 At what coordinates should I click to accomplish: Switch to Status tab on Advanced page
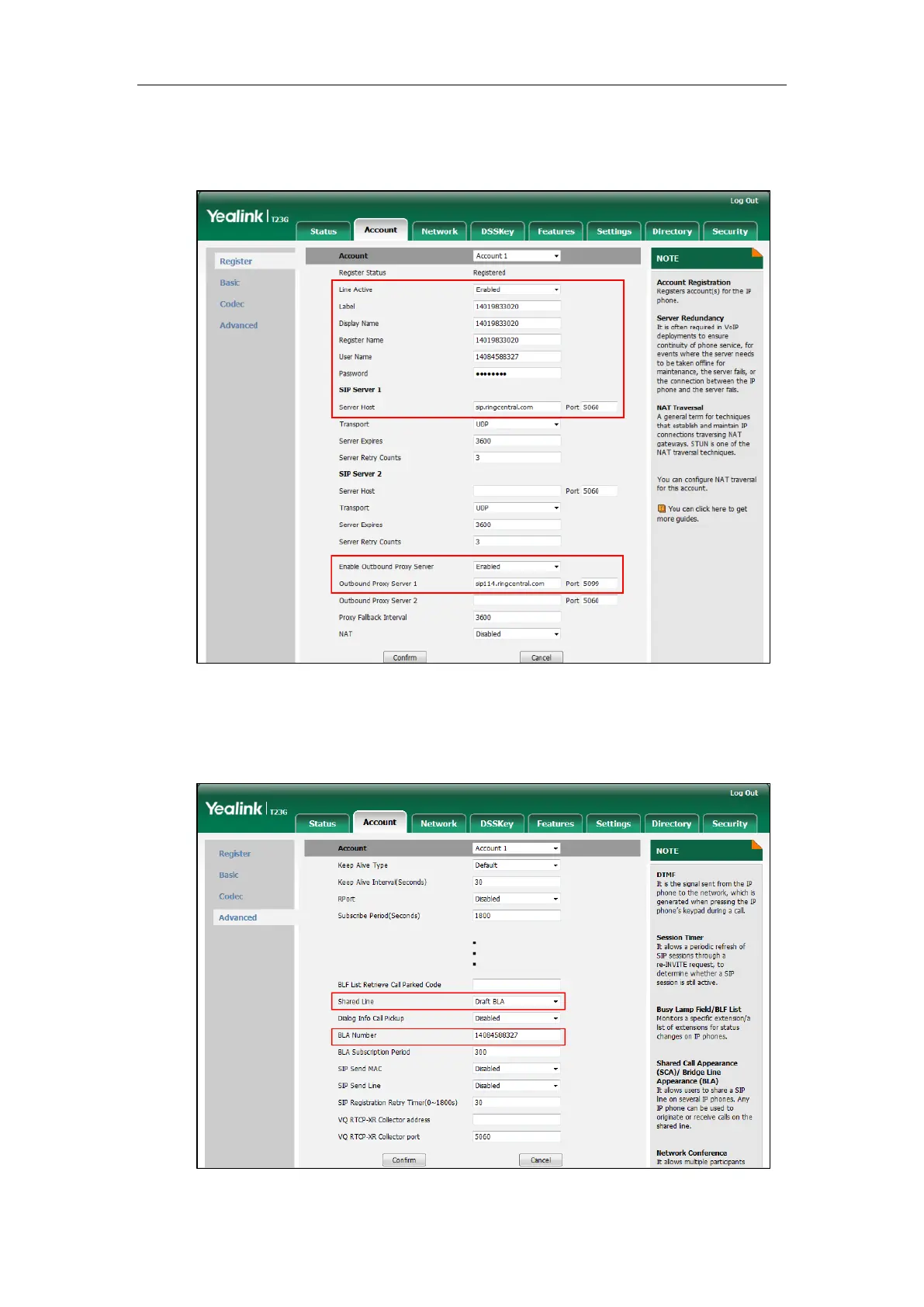[x=323, y=823]
